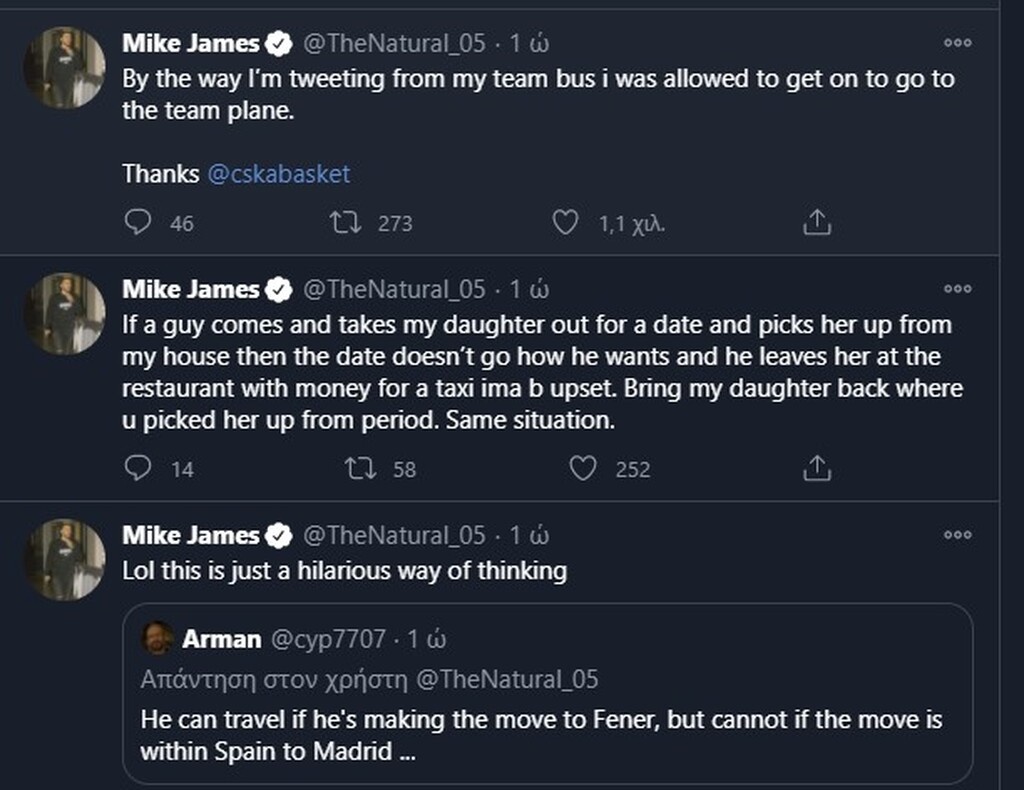Share the daughter date tweet

[817, 467]
